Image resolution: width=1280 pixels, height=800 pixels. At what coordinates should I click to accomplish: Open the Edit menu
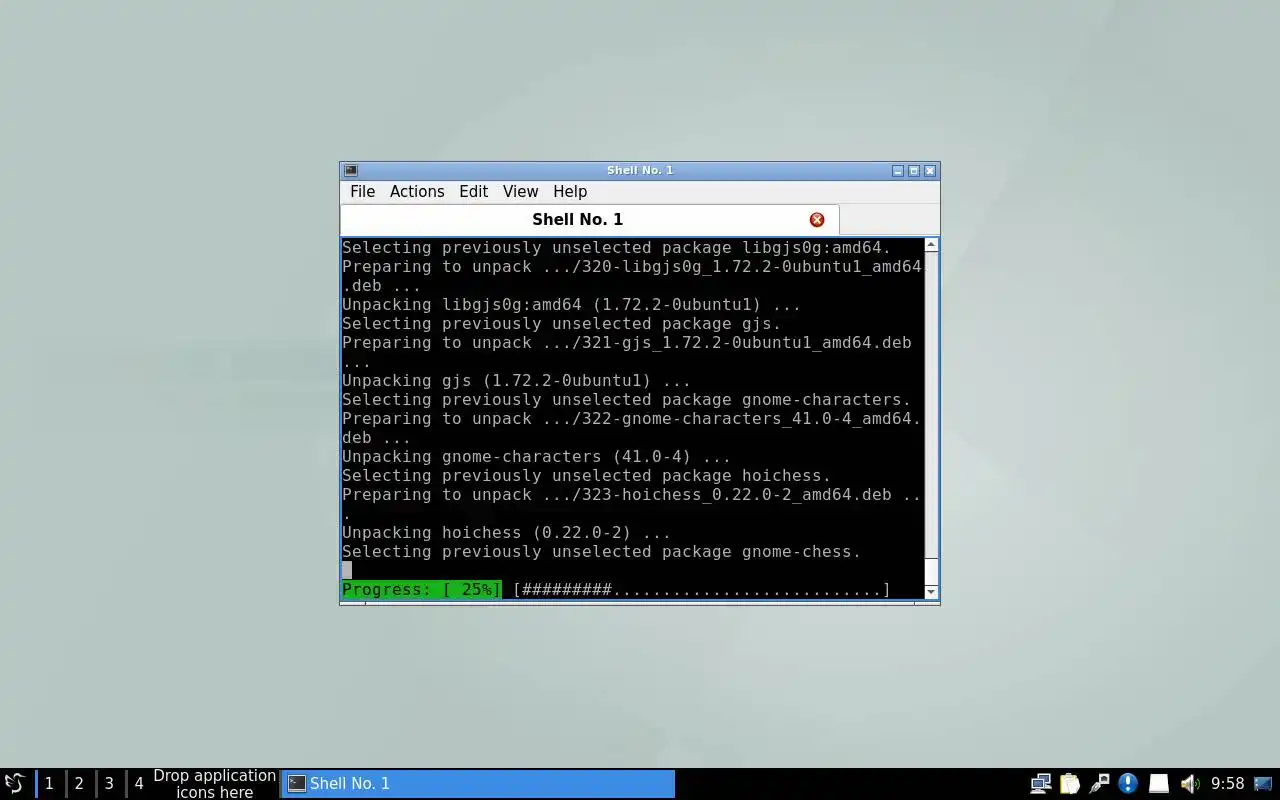pyautogui.click(x=473, y=191)
